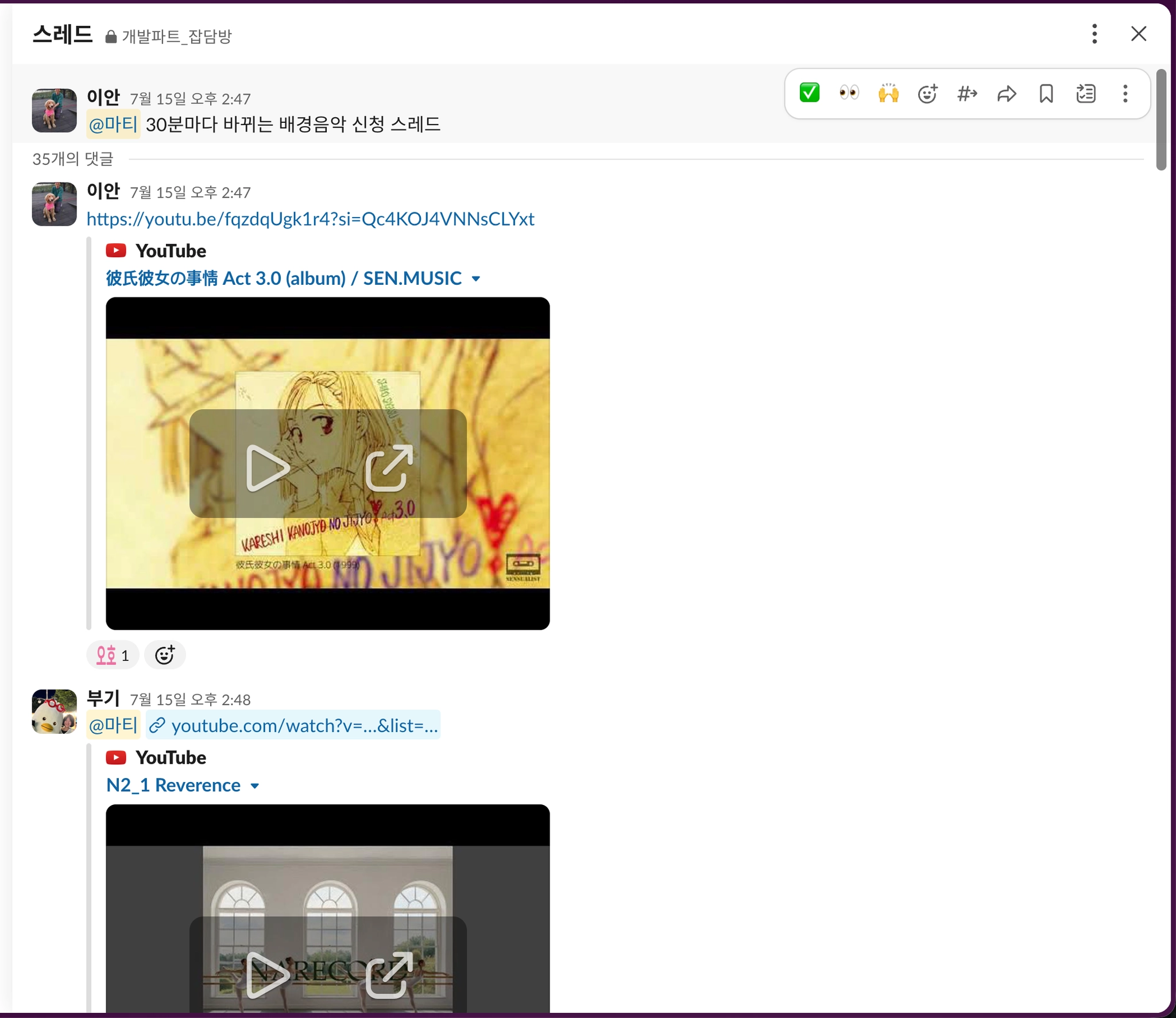1176x1018 pixels.
Task: Click the @마티 mention in 부기's message
Action: 113,725
